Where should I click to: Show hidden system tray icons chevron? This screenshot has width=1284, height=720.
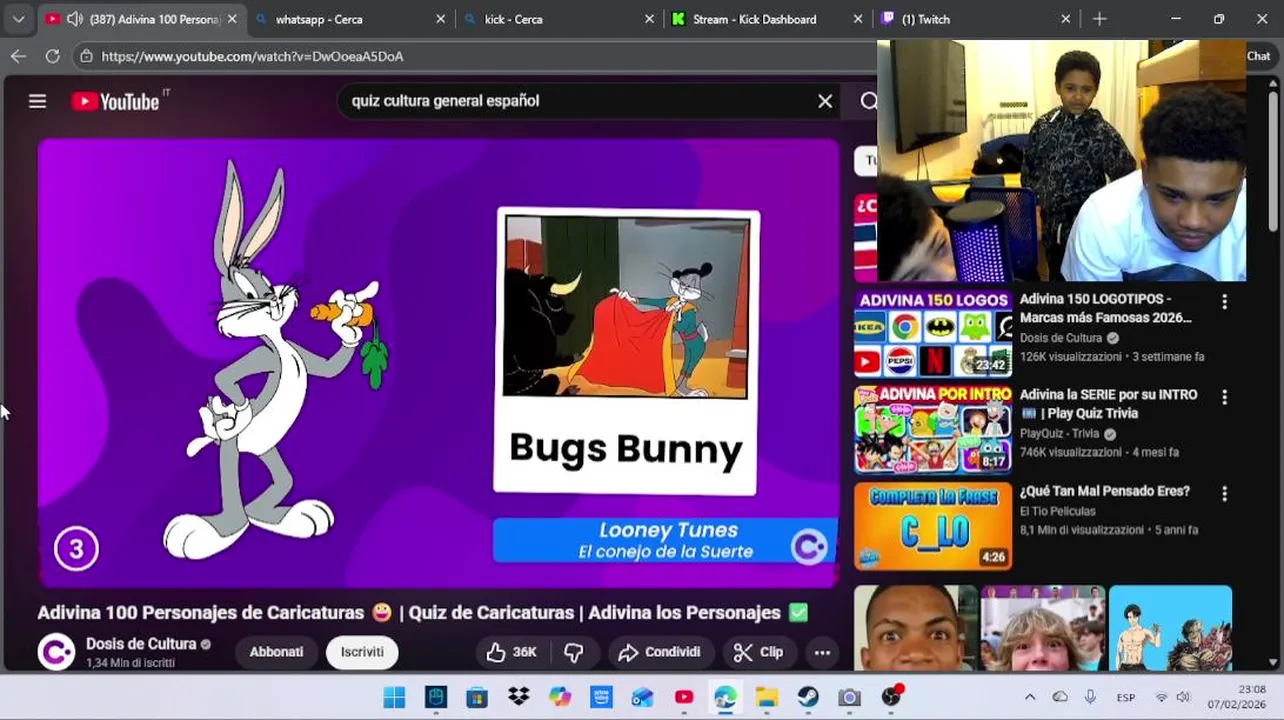click(1030, 697)
